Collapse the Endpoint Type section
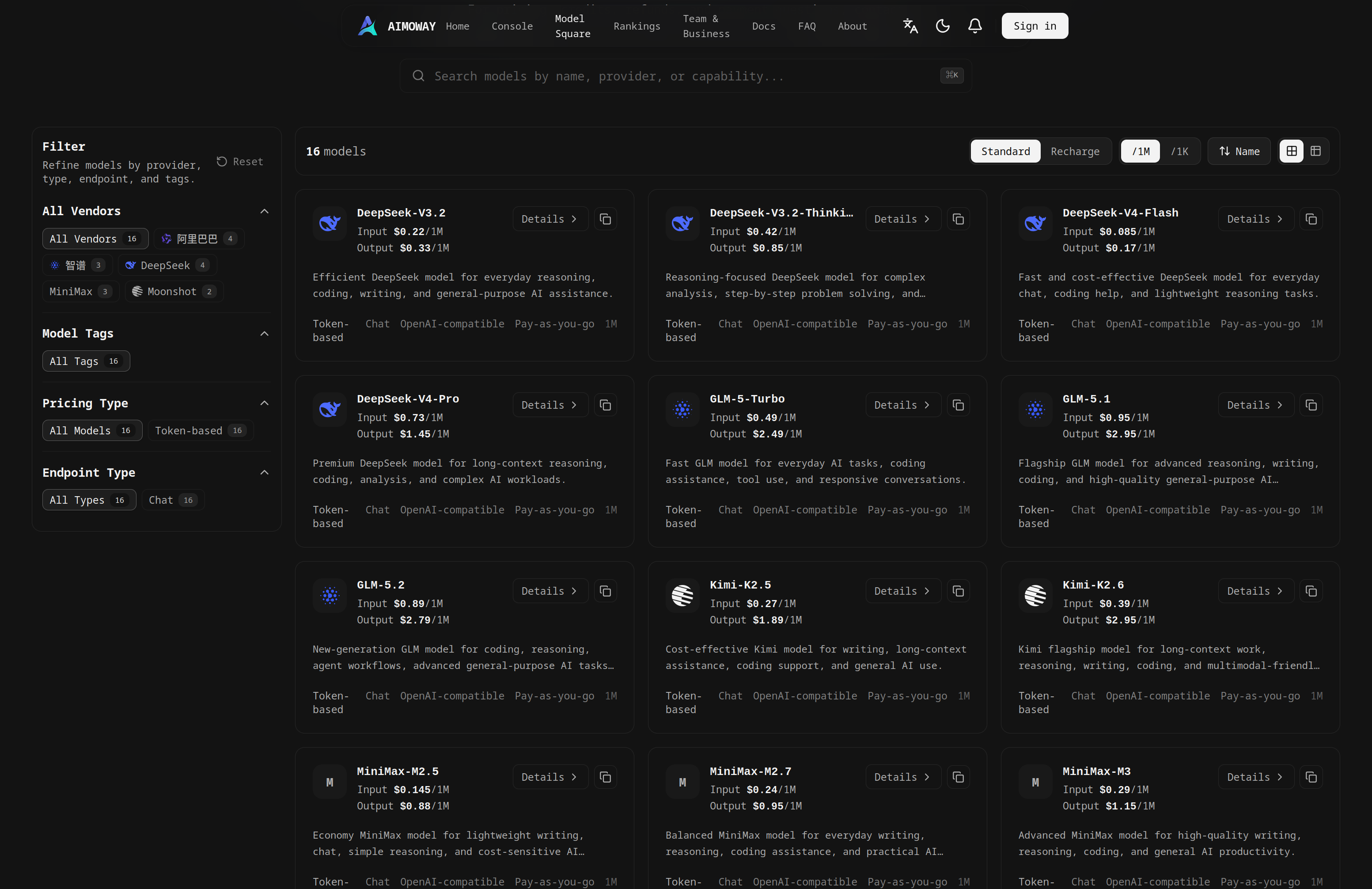The width and height of the screenshot is (1372, 889). coord(264,473)
